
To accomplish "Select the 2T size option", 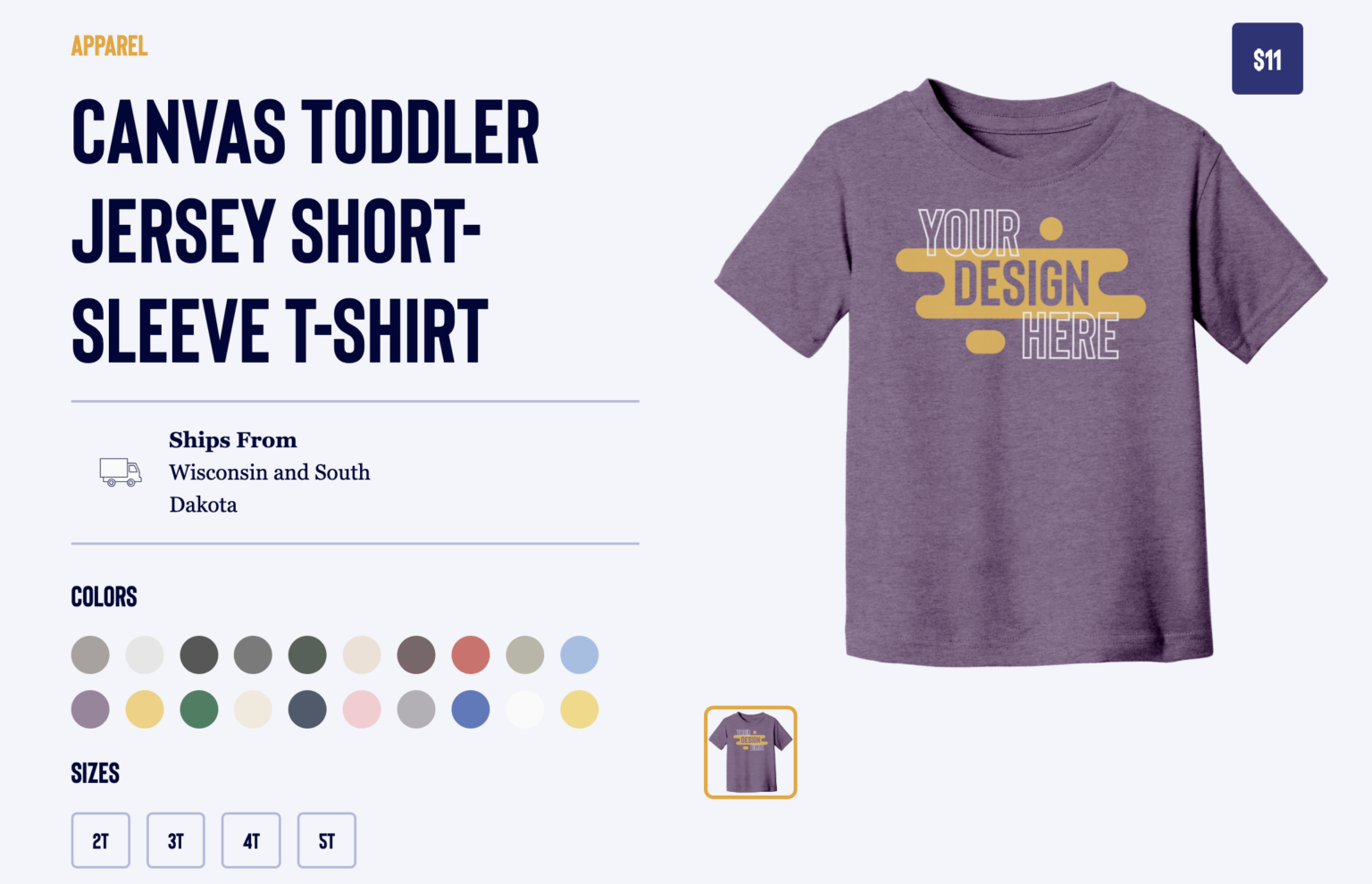I will click(x=101, y=840).
